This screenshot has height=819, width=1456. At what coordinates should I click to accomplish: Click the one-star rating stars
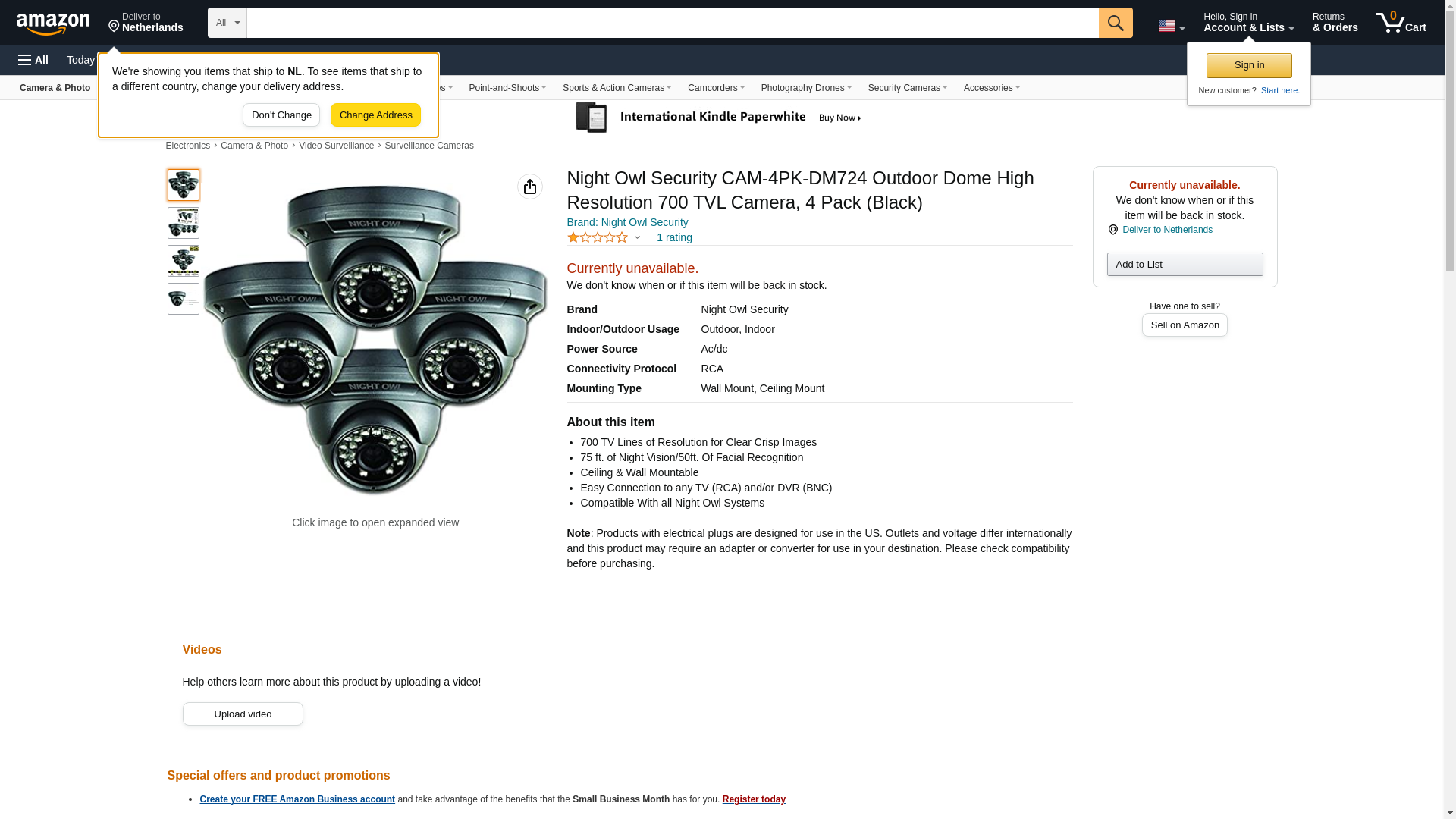click(x=598, y=237)
